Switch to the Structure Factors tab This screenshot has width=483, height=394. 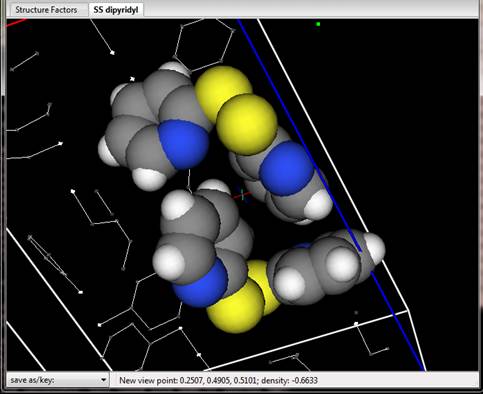(46, 10)
